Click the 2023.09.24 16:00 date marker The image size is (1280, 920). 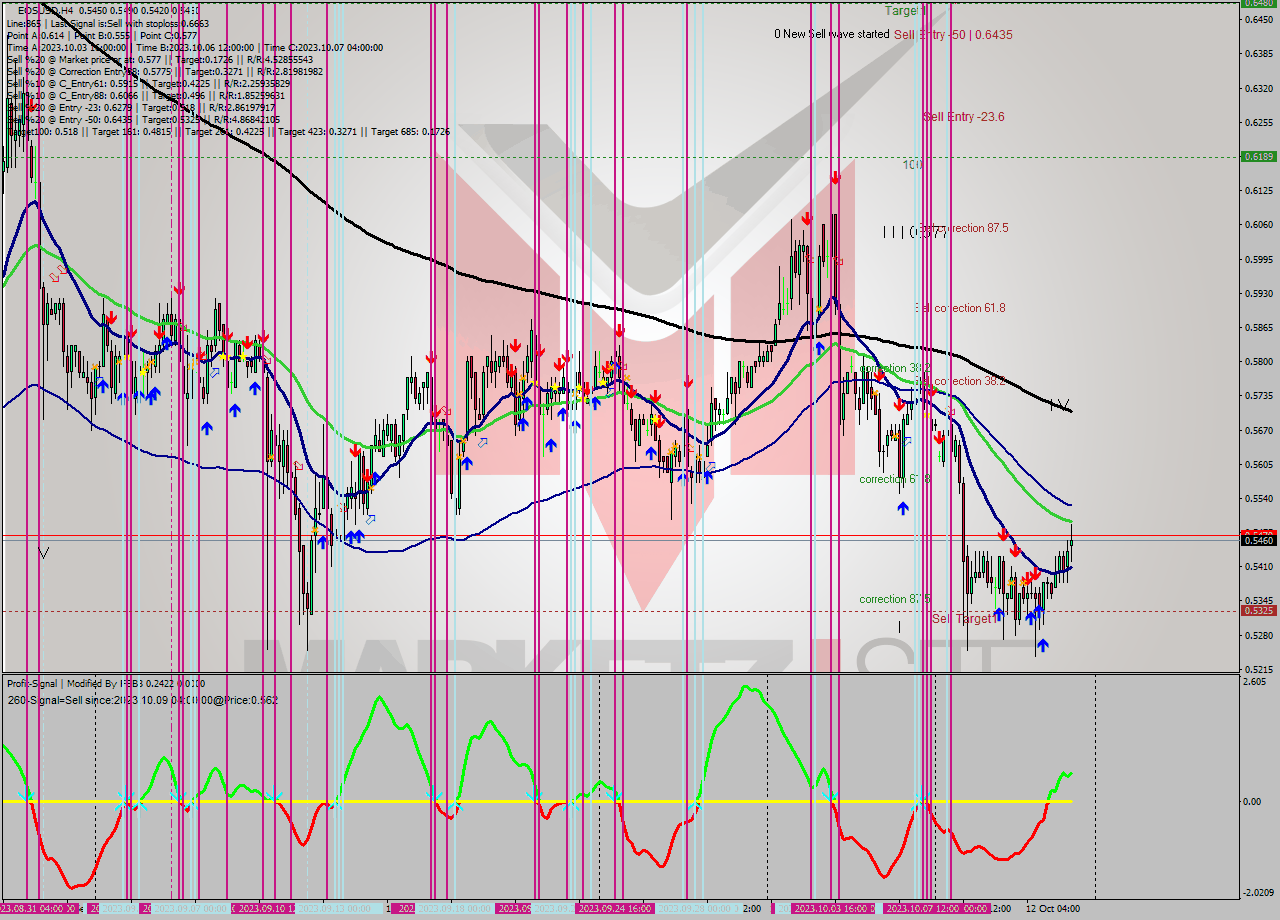(x=616, y=909)
